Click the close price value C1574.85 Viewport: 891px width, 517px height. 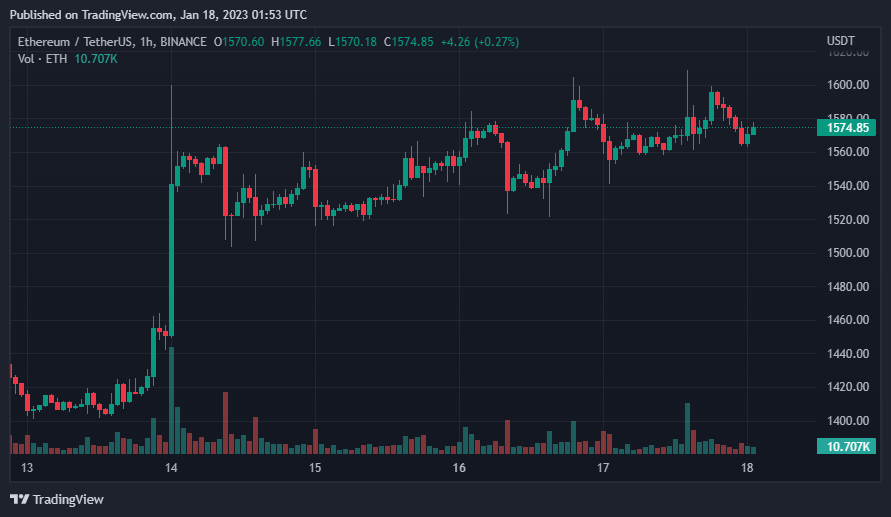[x=409, y=42]
